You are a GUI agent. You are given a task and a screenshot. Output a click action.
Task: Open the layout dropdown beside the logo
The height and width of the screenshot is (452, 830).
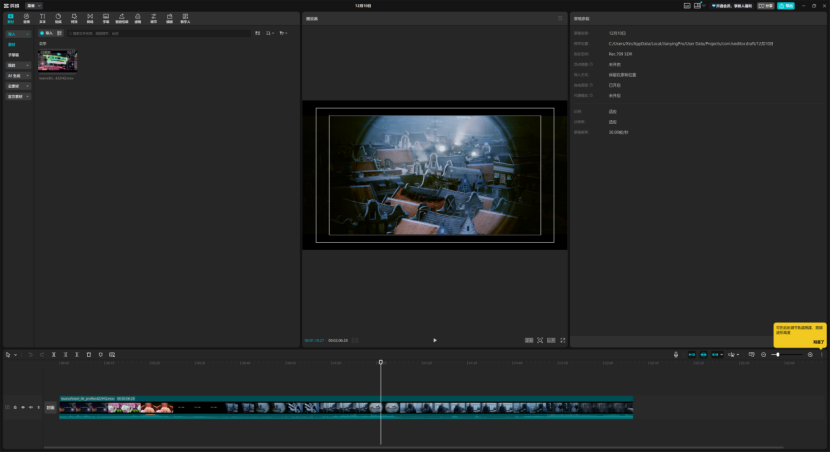[x=34, y=5]
